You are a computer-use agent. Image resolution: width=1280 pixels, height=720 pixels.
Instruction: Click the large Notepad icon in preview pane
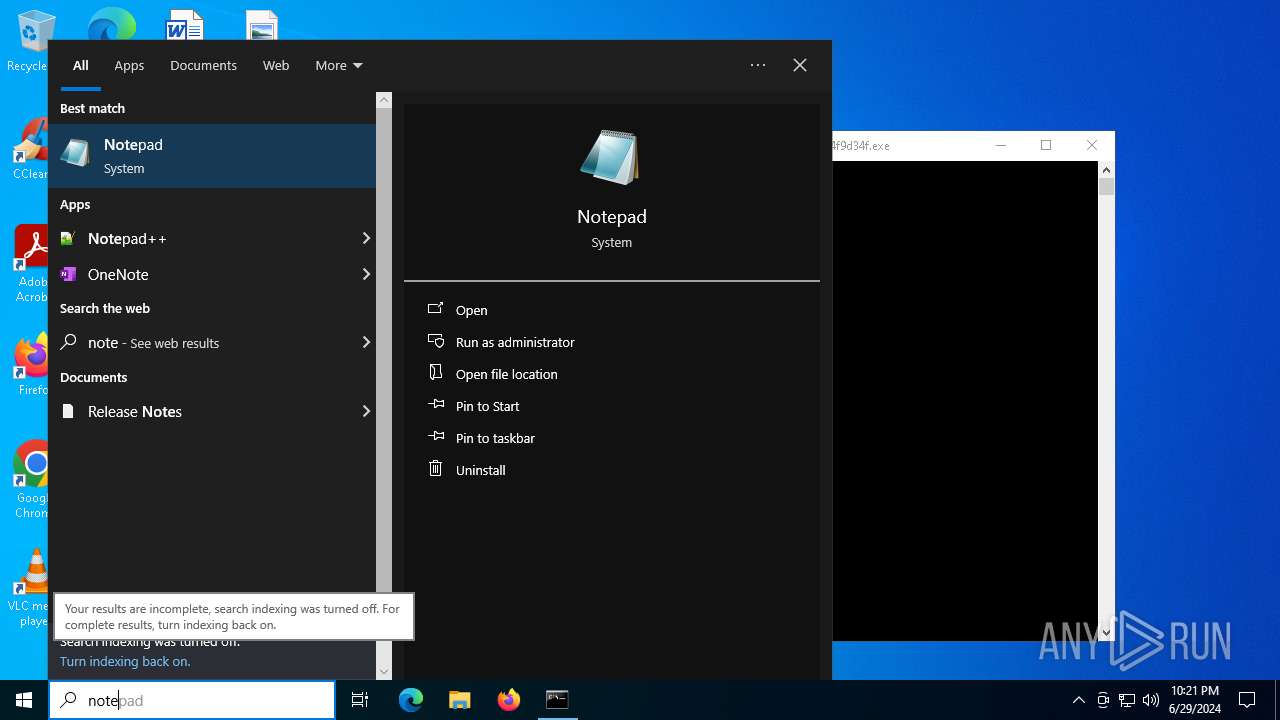610,157
